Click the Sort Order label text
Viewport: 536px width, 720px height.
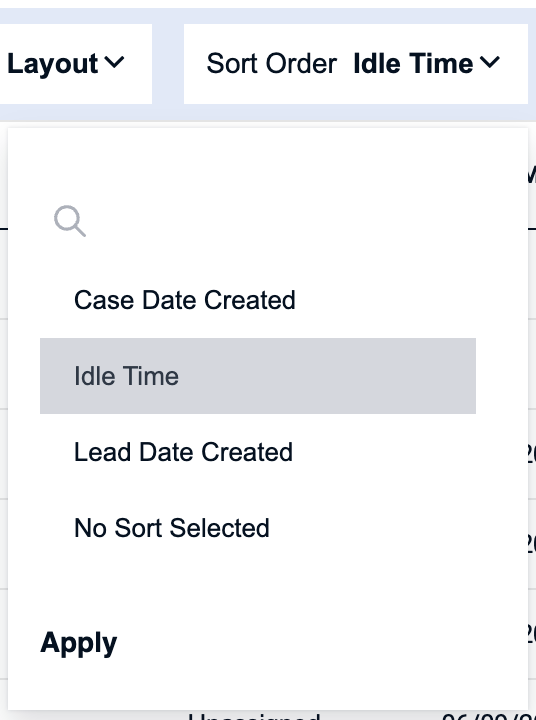[x=271, y=63]
